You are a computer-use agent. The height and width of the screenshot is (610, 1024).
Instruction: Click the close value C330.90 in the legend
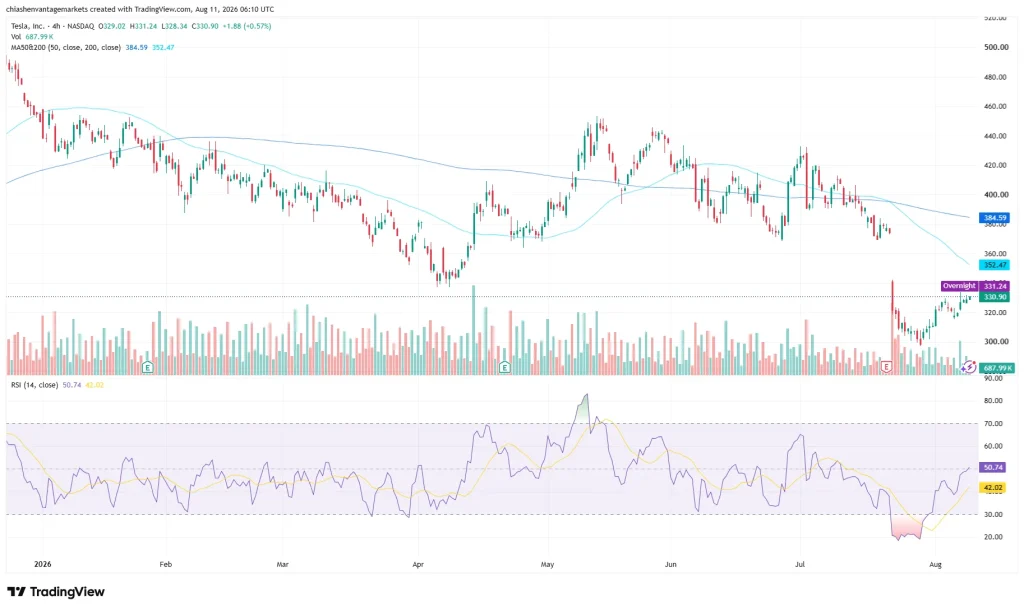204,26
